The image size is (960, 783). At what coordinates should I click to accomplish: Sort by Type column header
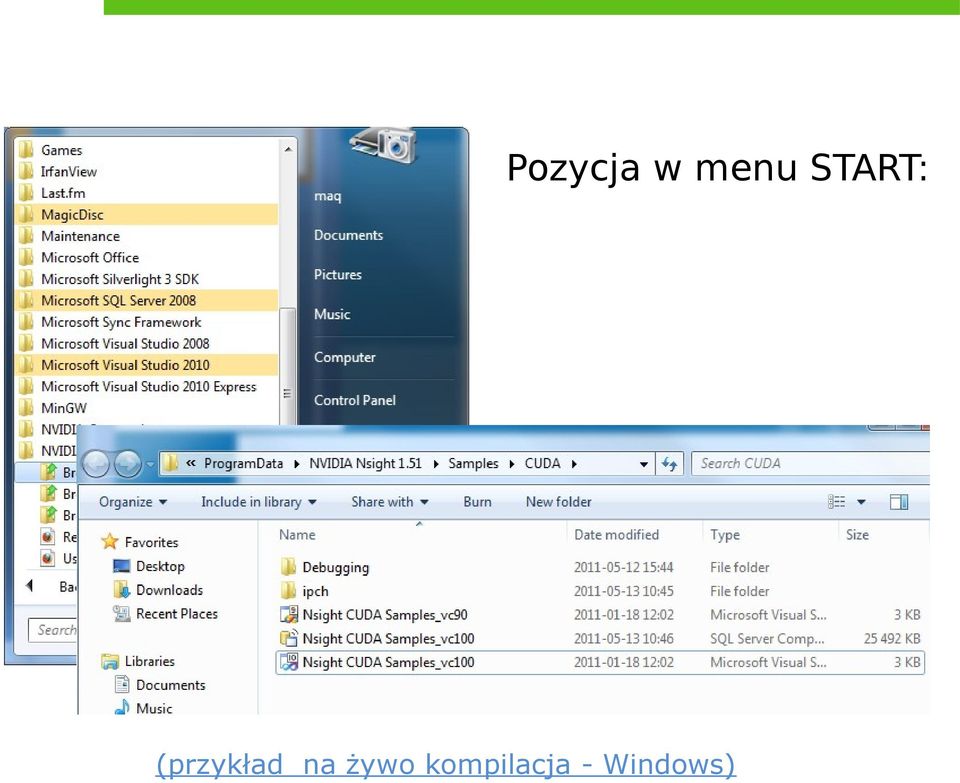pyautogui.click(x=725, y=534)
